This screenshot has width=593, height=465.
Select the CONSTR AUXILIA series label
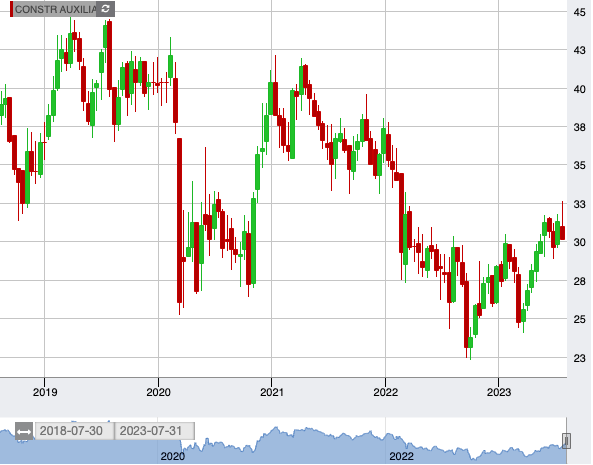[55, 9]
